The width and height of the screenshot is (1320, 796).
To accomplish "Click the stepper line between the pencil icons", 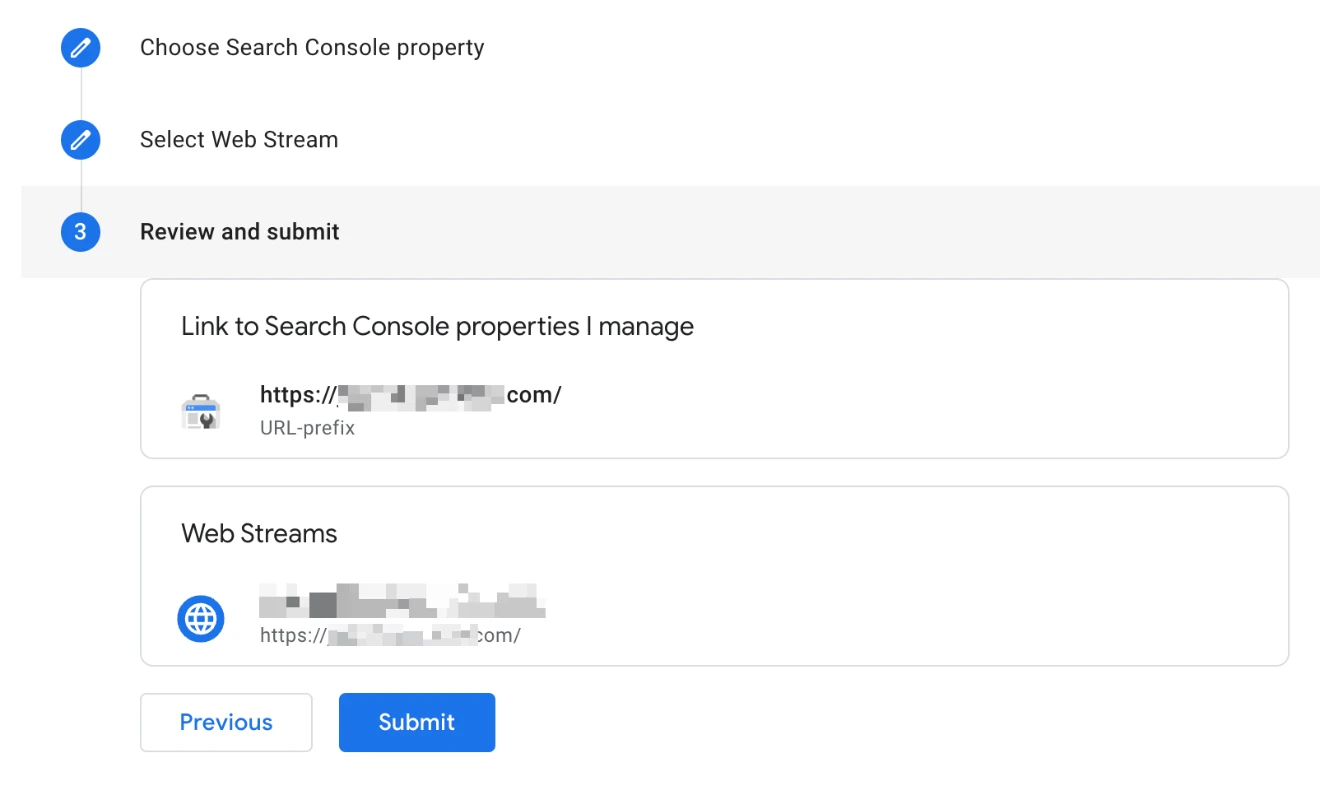I will coord(81,93).
